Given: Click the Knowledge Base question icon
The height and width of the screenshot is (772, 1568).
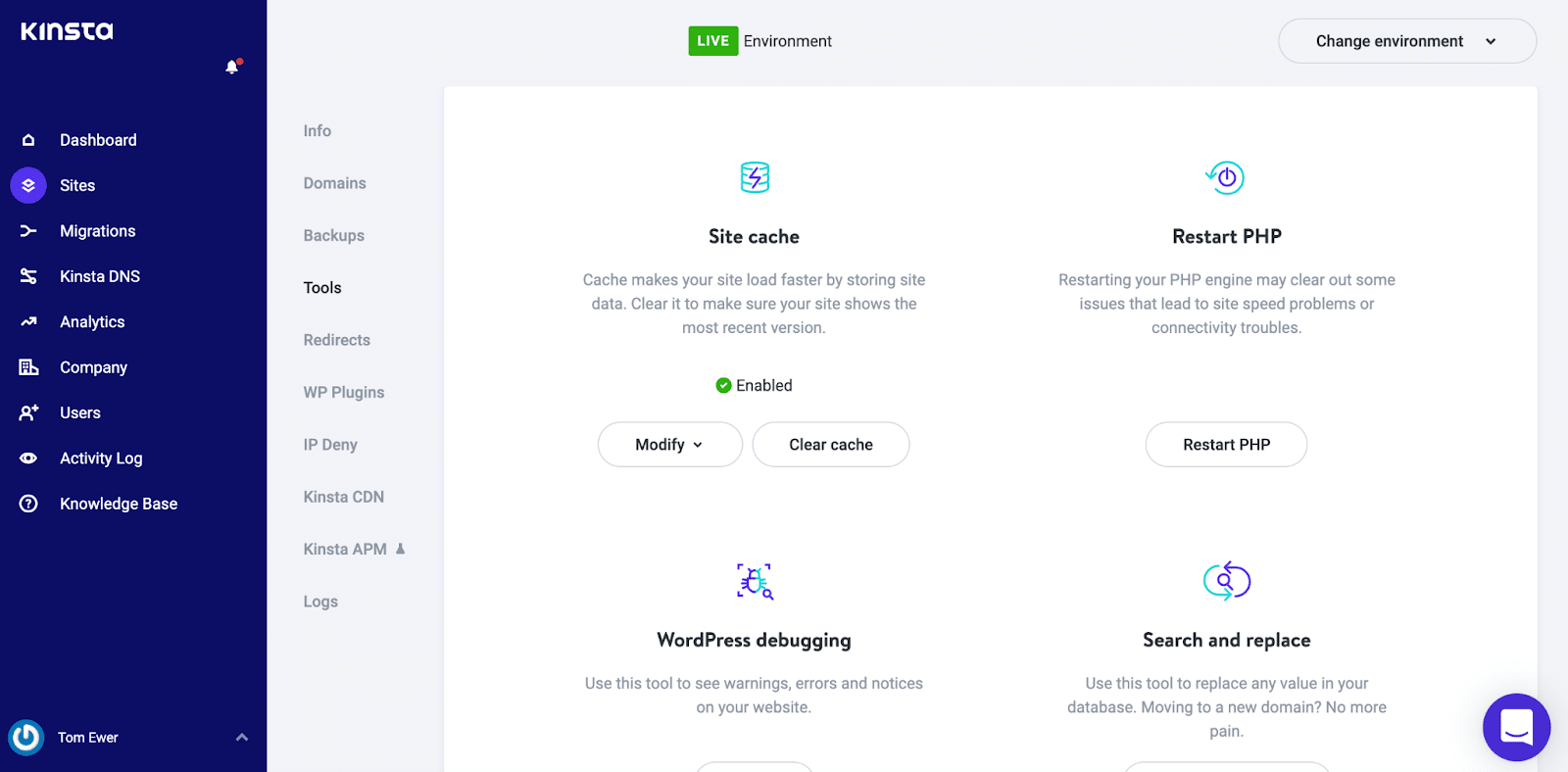Looking at the screenshot, I should point(28,504).
